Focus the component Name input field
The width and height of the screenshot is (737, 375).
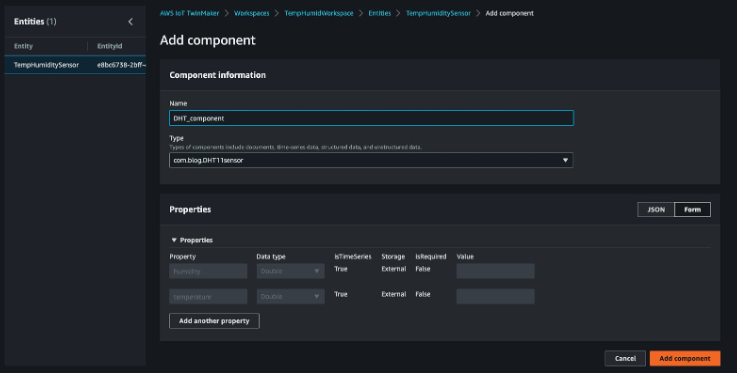coord(371,118)
